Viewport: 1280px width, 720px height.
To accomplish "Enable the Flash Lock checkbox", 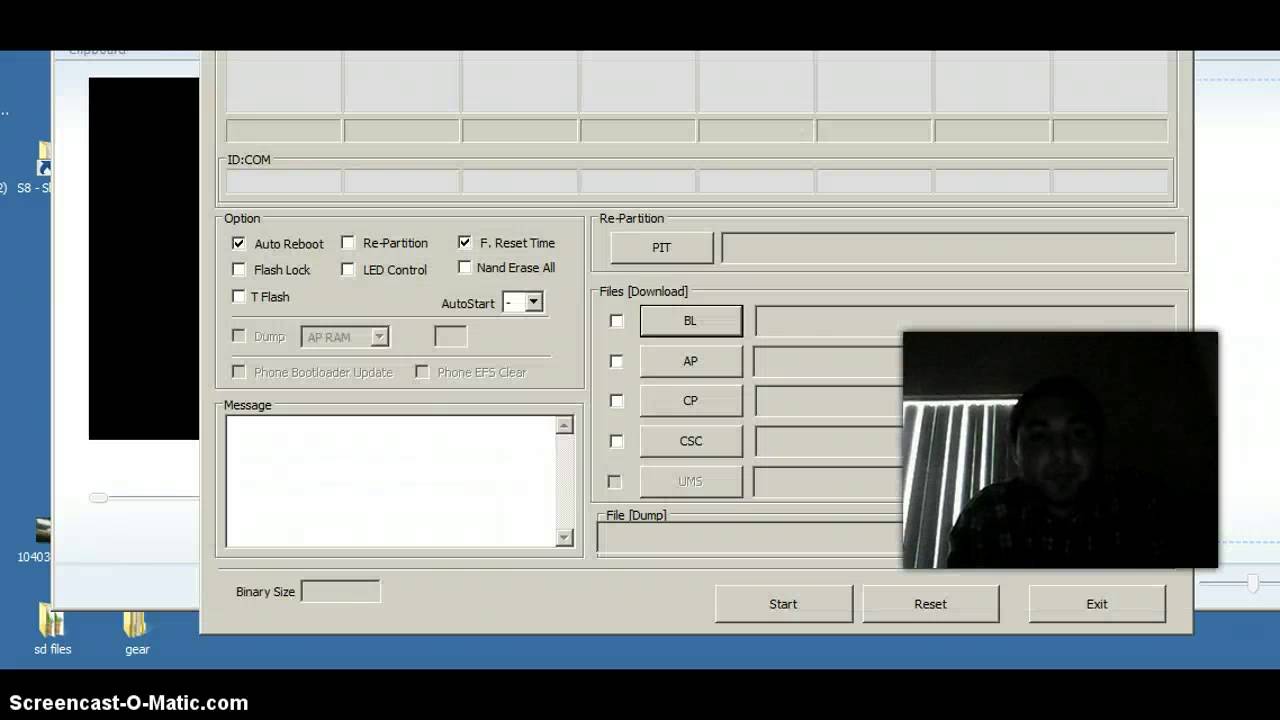I will point(238,269).
